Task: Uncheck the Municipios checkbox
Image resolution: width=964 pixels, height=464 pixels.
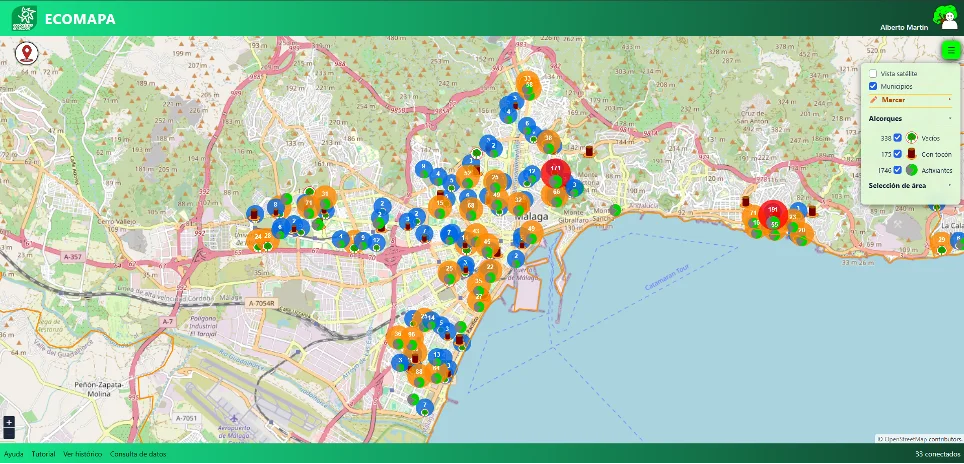Action: click(x=873, y=86)
